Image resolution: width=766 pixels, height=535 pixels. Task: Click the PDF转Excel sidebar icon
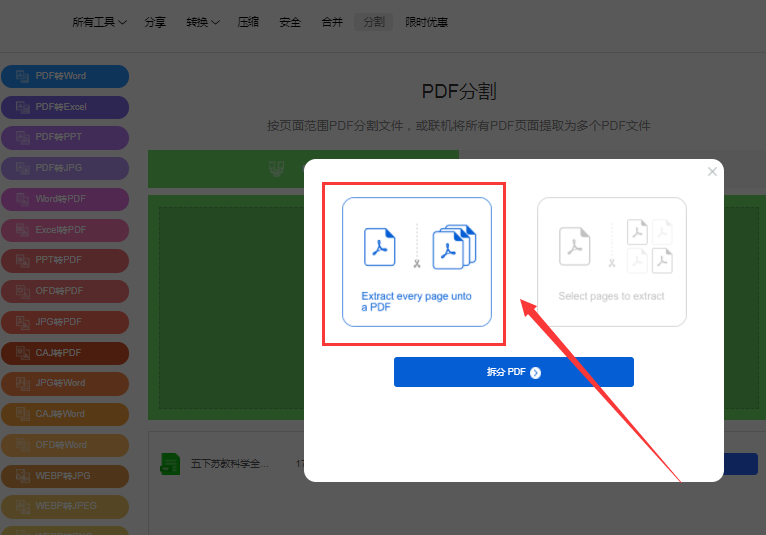coord(22,107)
